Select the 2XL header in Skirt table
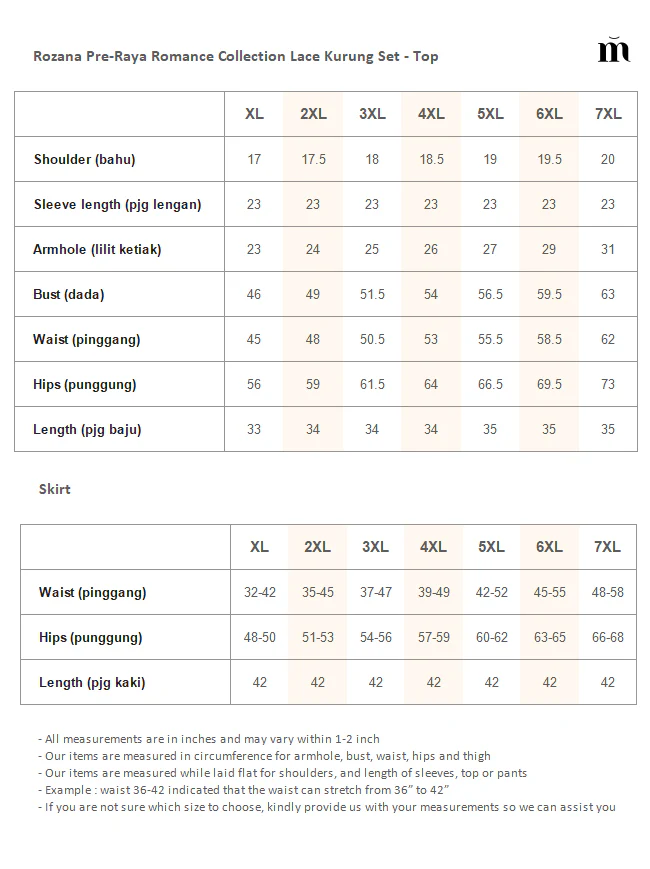 (318, 547)
